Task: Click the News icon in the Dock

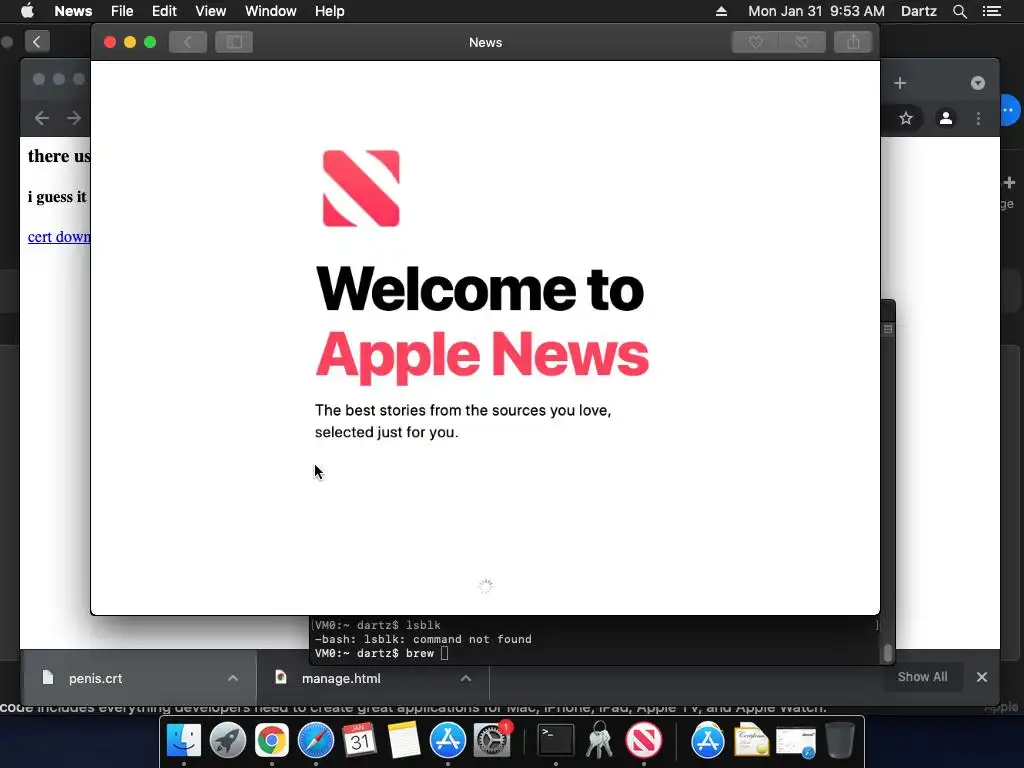Action: tap(644, 741)
